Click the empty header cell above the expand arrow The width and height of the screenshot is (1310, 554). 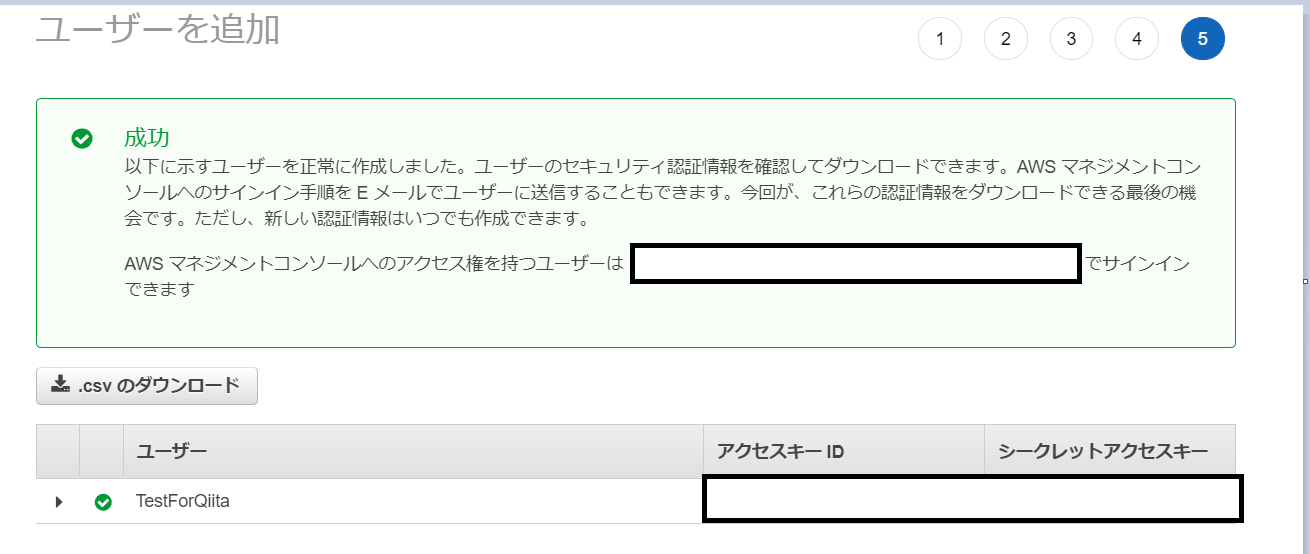tap(58, 452)
